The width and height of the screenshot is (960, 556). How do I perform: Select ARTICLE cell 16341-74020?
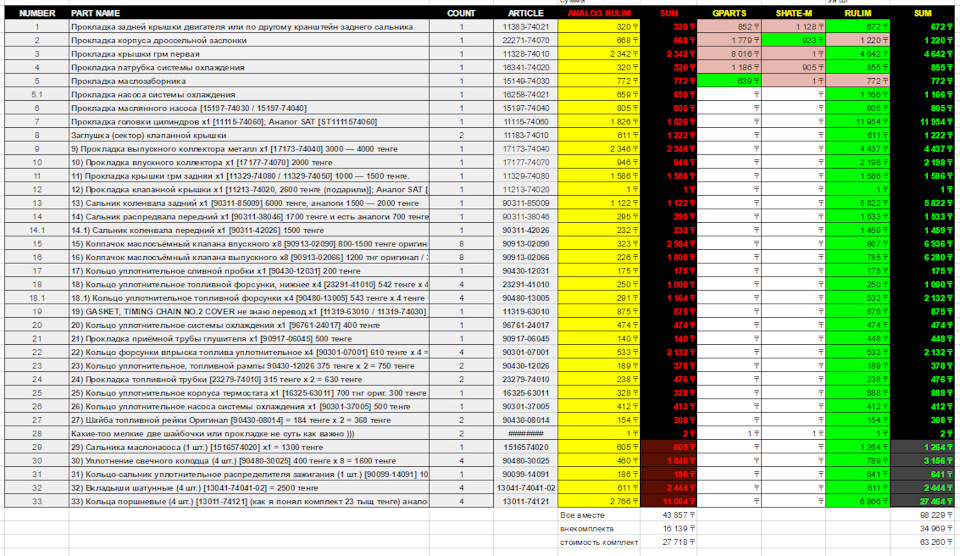pyautogui.click(x=525, y=67)
